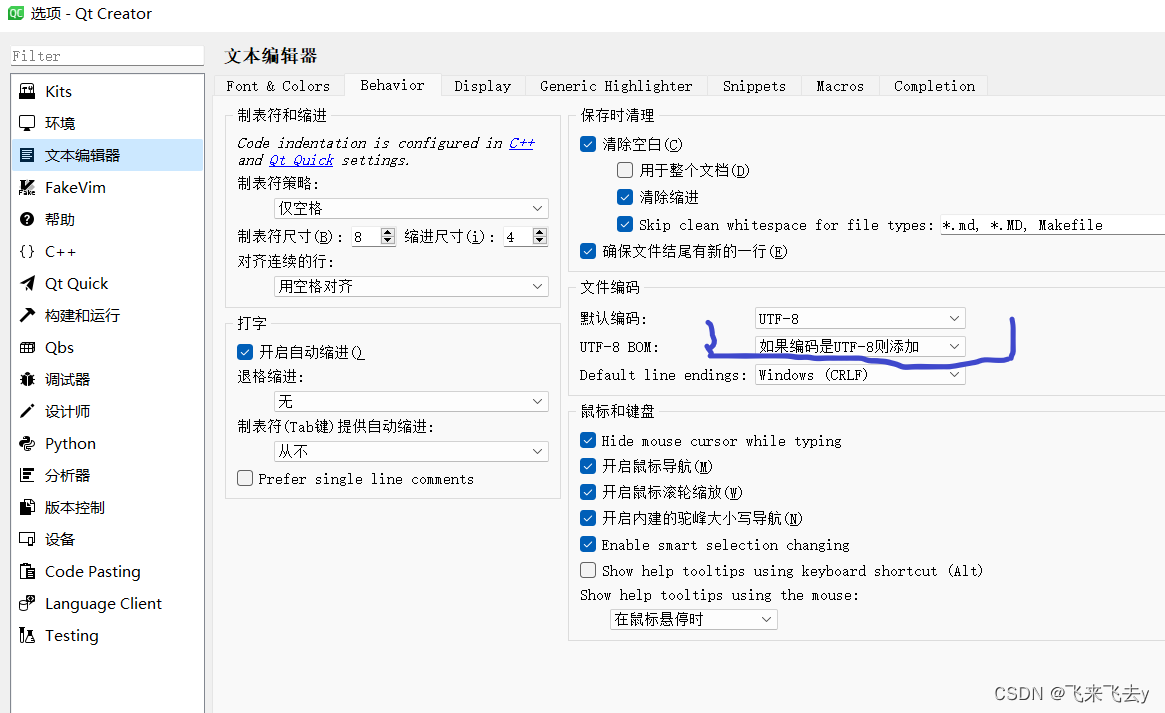Viewport: 1165px width, 713px height.
Task: Open the UTF-8 BOM dropdown
Action: coord(860,346)
